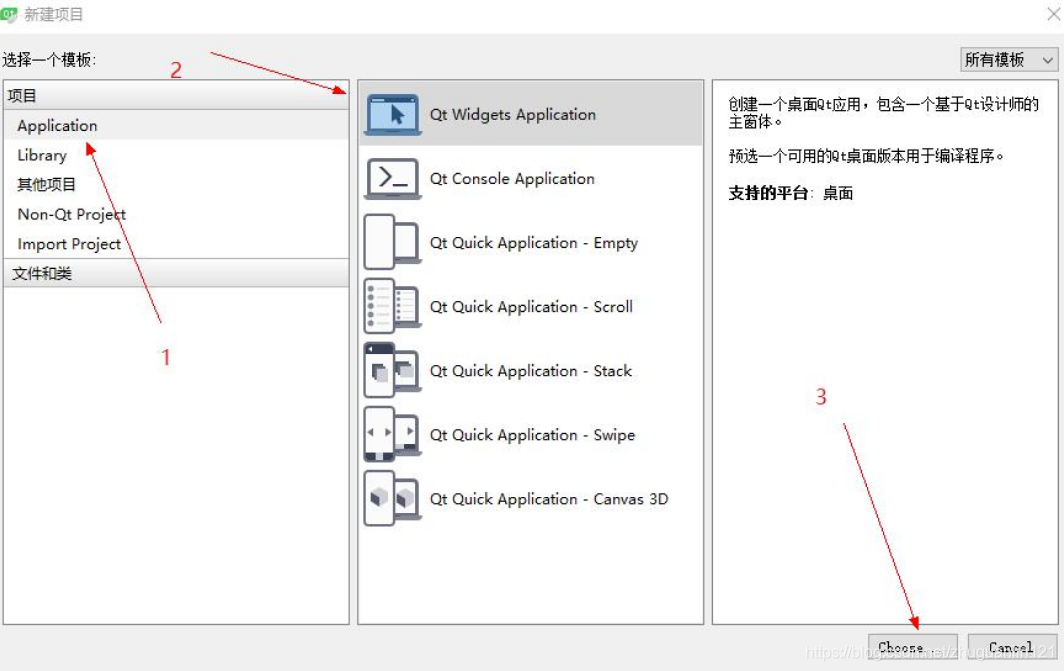Select Non-Qt Project category
Viewport: 1064px width, 671px height.
[176, 214]
